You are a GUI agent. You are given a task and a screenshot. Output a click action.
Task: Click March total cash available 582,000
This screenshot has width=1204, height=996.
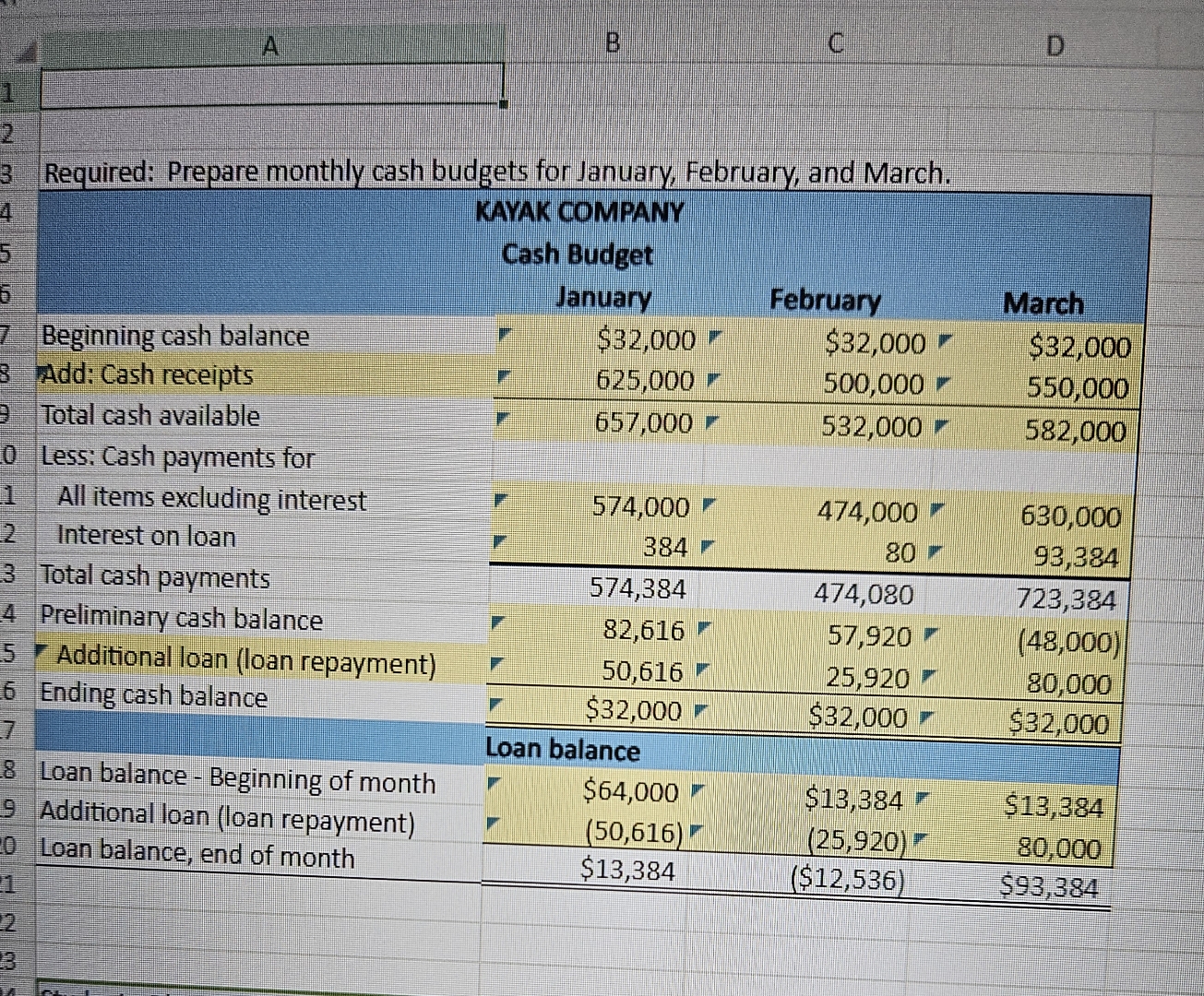click(1076, 432)
